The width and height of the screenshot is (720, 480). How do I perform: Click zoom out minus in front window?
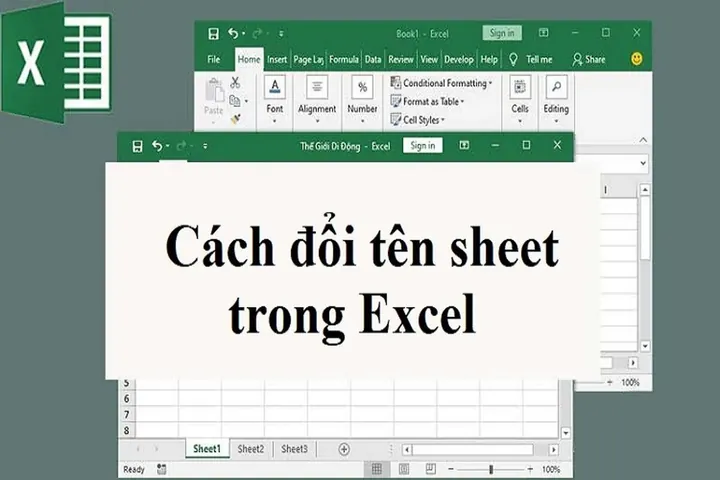coord(450,469)
